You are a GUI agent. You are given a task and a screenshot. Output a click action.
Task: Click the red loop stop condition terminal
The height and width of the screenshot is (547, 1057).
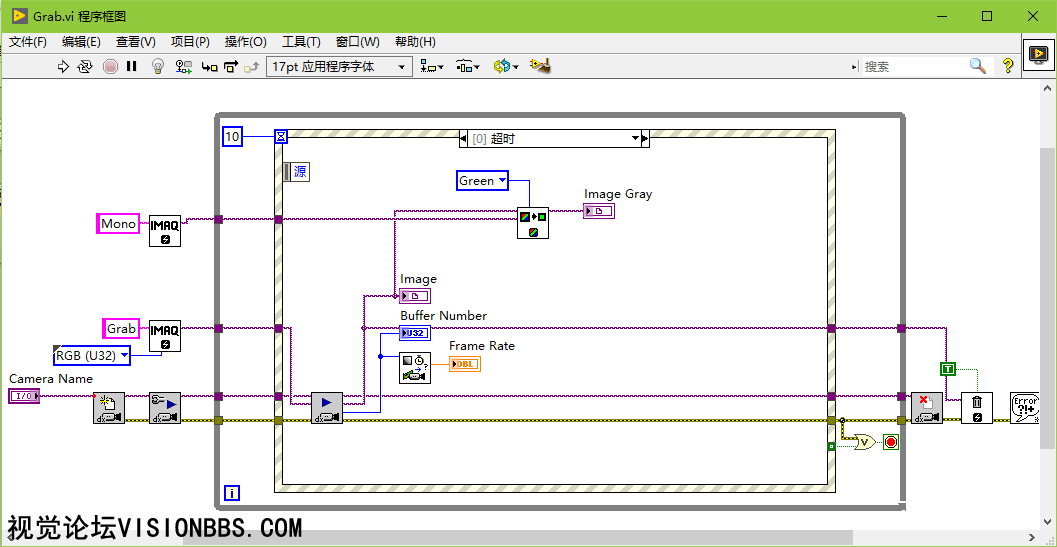(x=890, y=442)
